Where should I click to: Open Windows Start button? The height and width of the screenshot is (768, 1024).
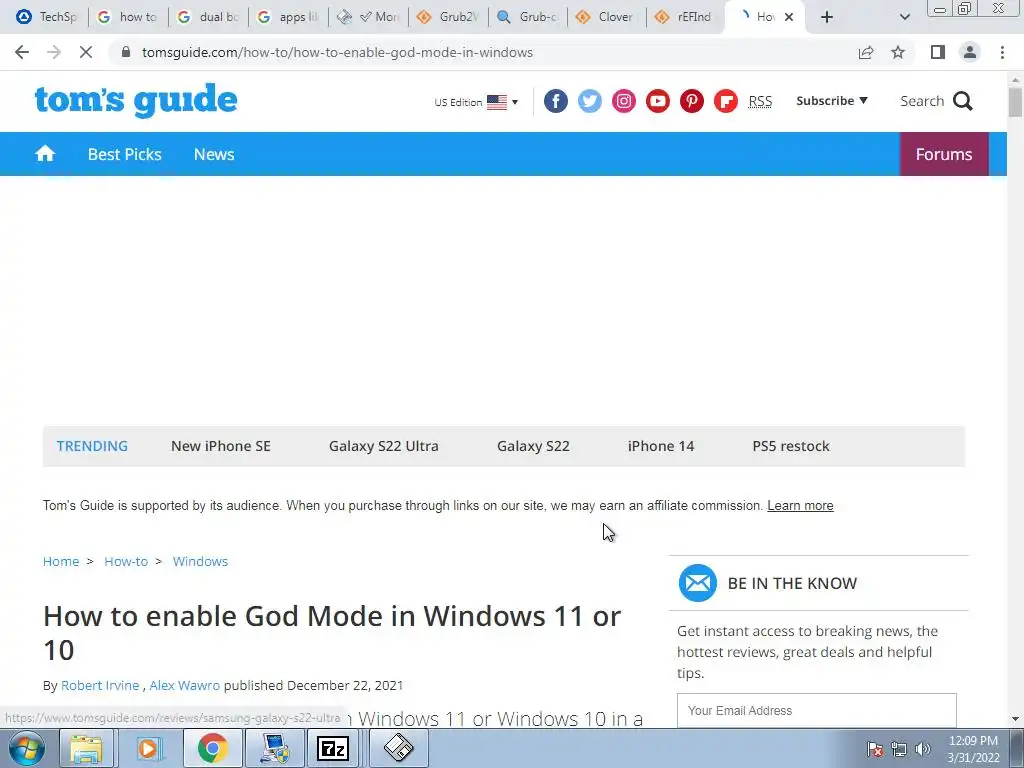[x=27, y=748]
